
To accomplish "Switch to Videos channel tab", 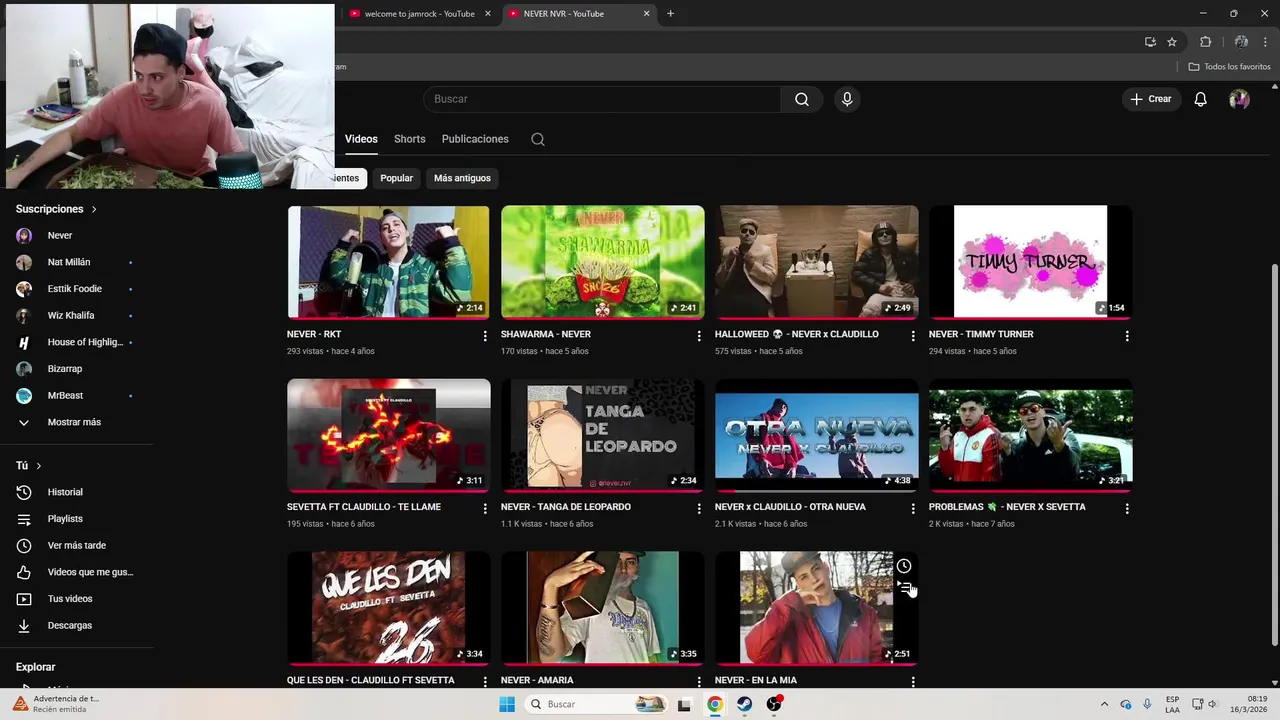I will 361,139.
